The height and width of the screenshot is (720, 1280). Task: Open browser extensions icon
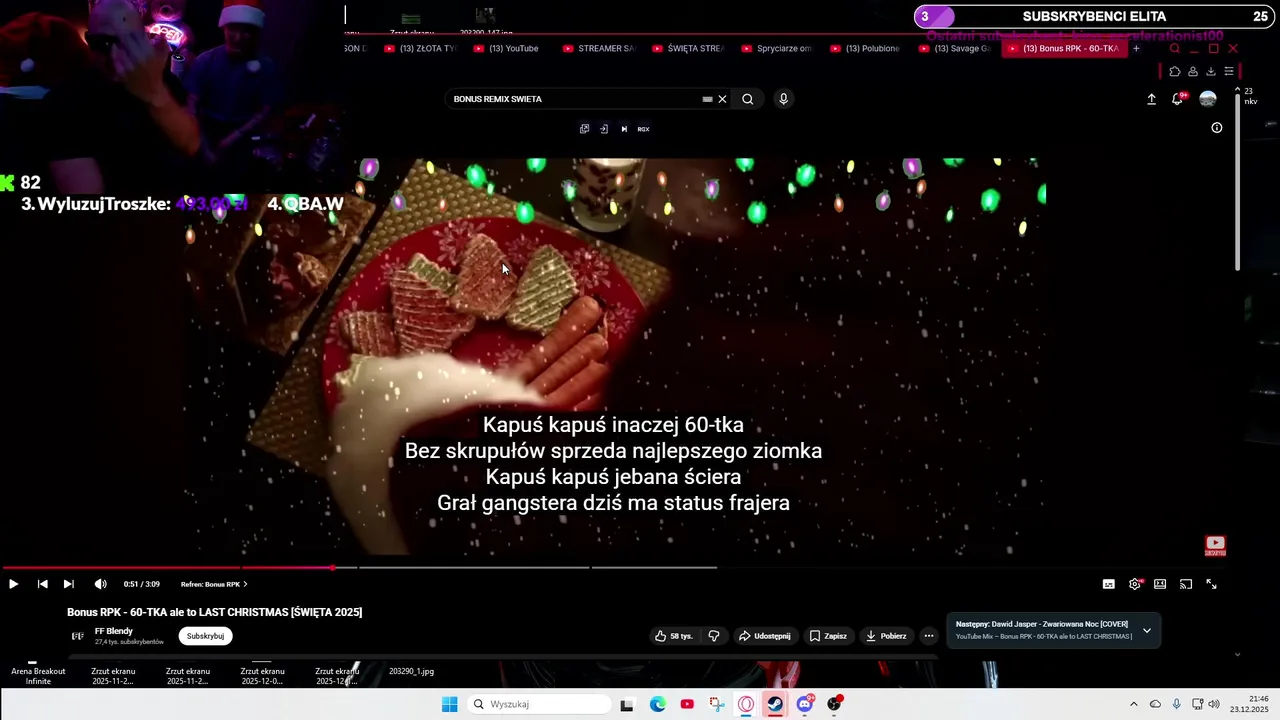click(x=1175, y=71)
